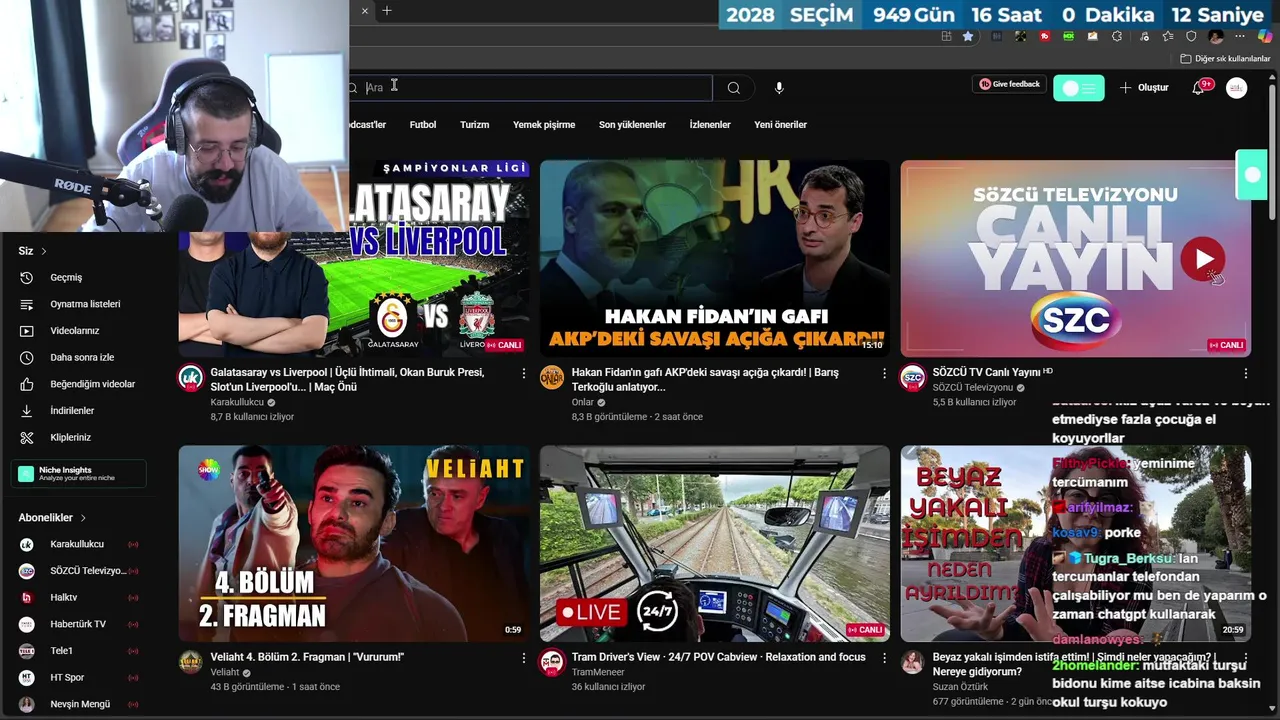Viewport: 1280px width, 720px height.
Task: Open Habertürk TV subscription in sidebar
Action: point(78,624)
